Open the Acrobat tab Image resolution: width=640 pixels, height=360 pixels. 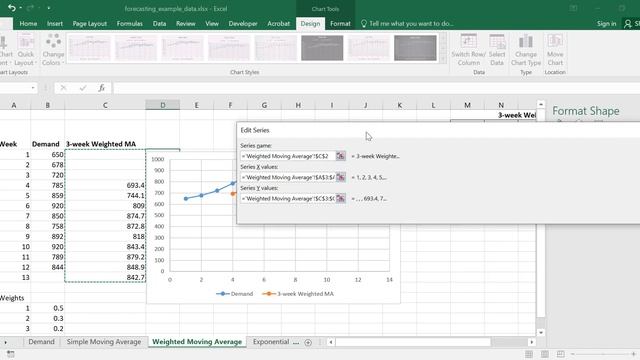[x=278, y=24]
